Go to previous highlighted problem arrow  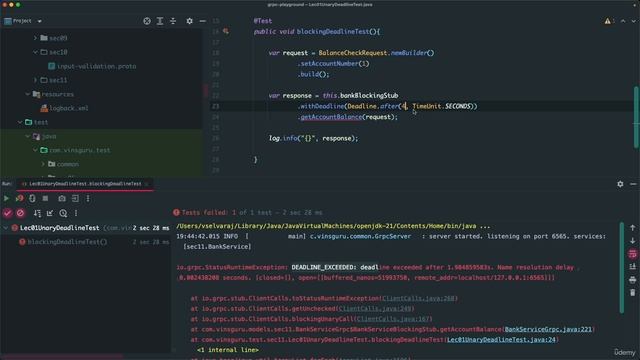623,21
